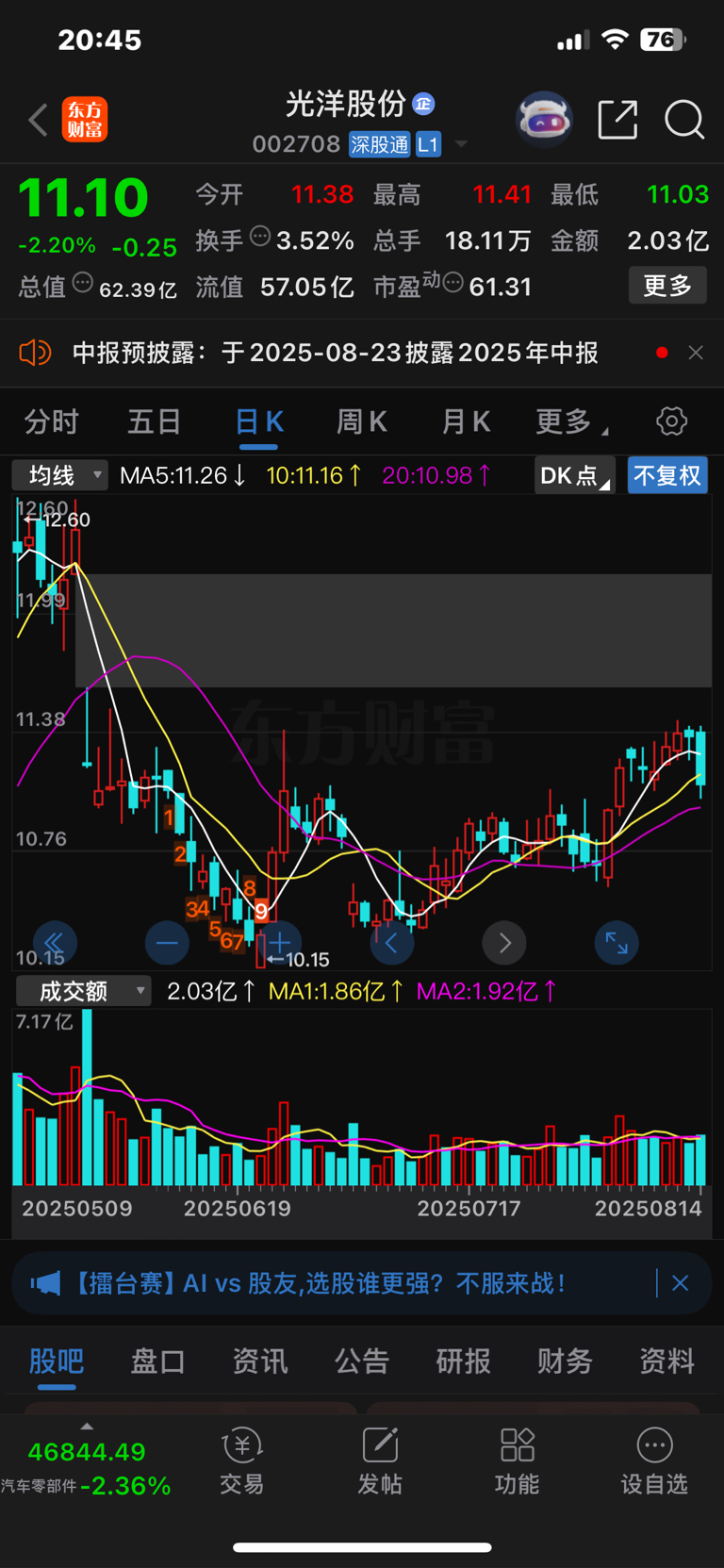Image resolution: width=724 pixels, height=1568 pixels.
Task: Move chart left with left chevron button
Action: click(391, 942)
